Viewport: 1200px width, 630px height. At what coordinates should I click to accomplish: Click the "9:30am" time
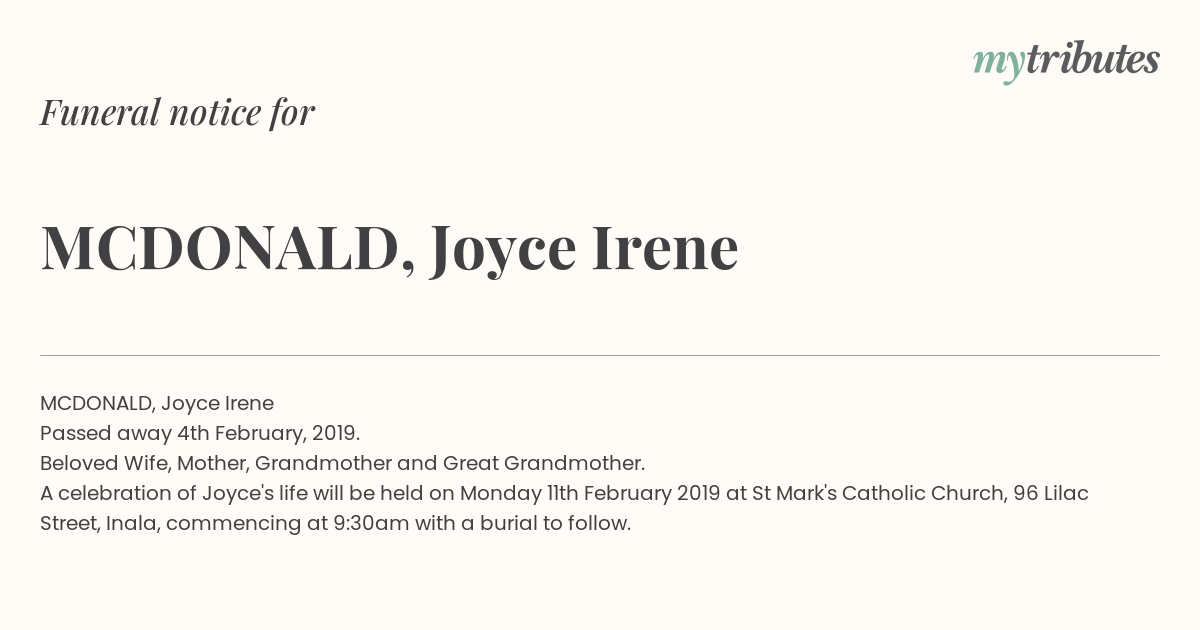(x=375, y=524)
